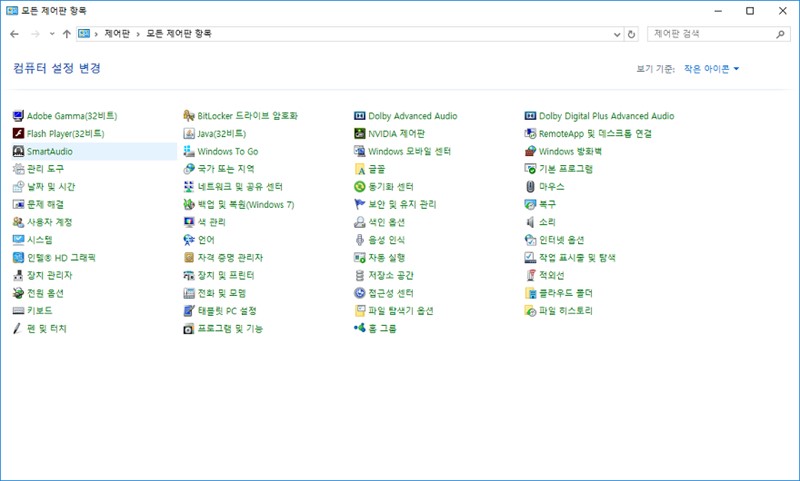Expand the chevron before 제어판 breadcrumb
Viewport: 800px width, 481px height.
click(x=96, y=34)
